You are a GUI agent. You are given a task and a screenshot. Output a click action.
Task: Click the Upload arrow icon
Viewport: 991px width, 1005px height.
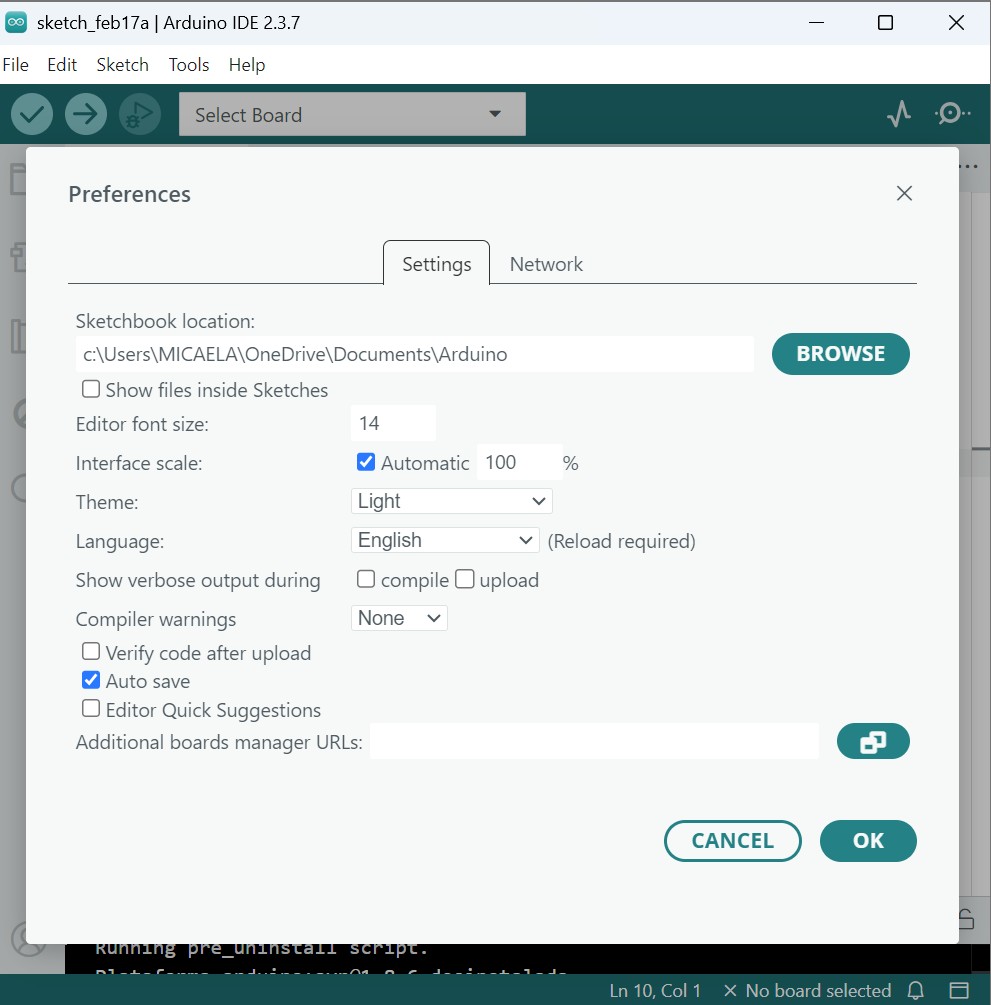[x=85, y=113]
